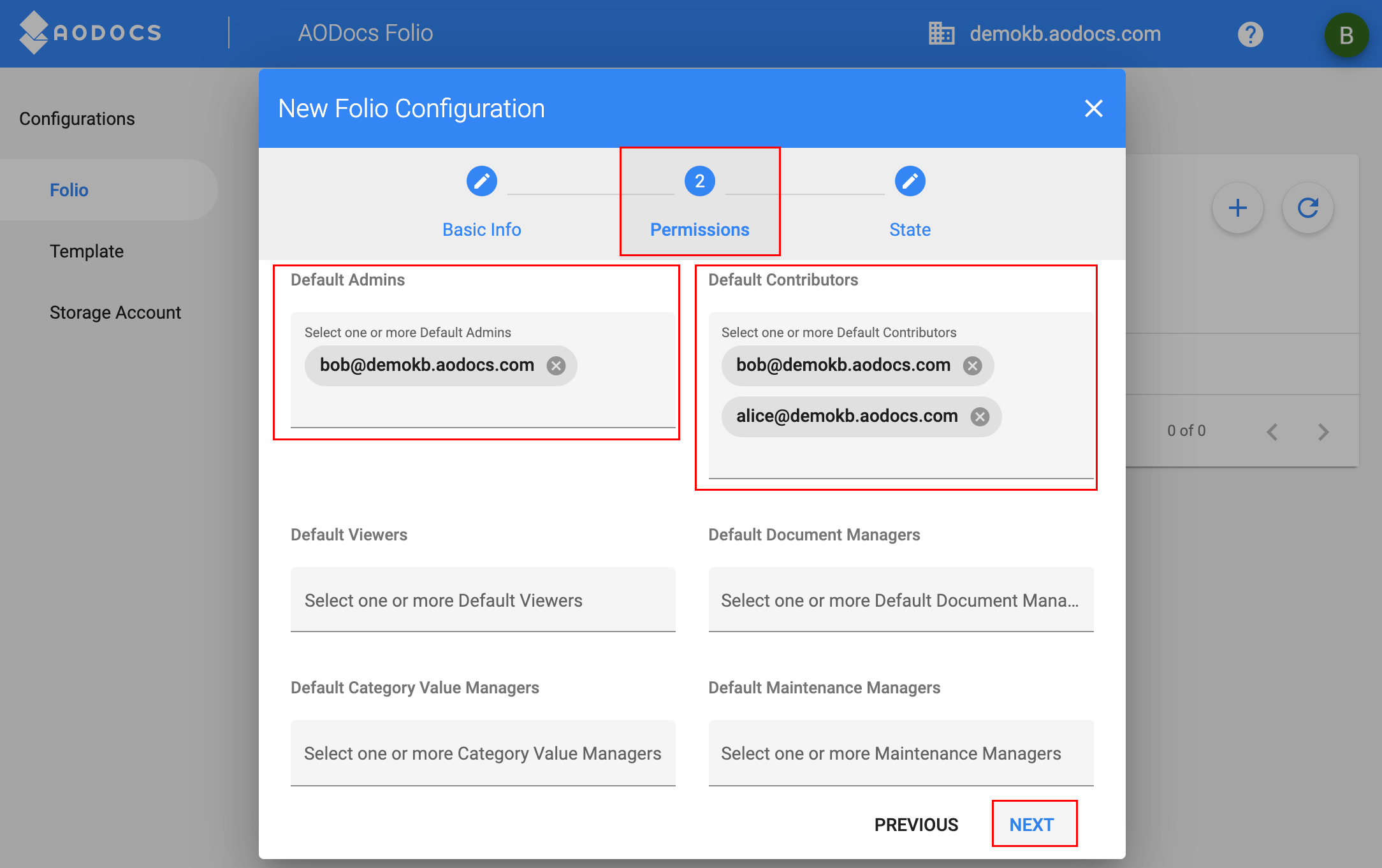This screenshot has width=1382, height=868.
Task: Click the Default Document Managers label
Action: pyautogui.click(x=814, y=535)
